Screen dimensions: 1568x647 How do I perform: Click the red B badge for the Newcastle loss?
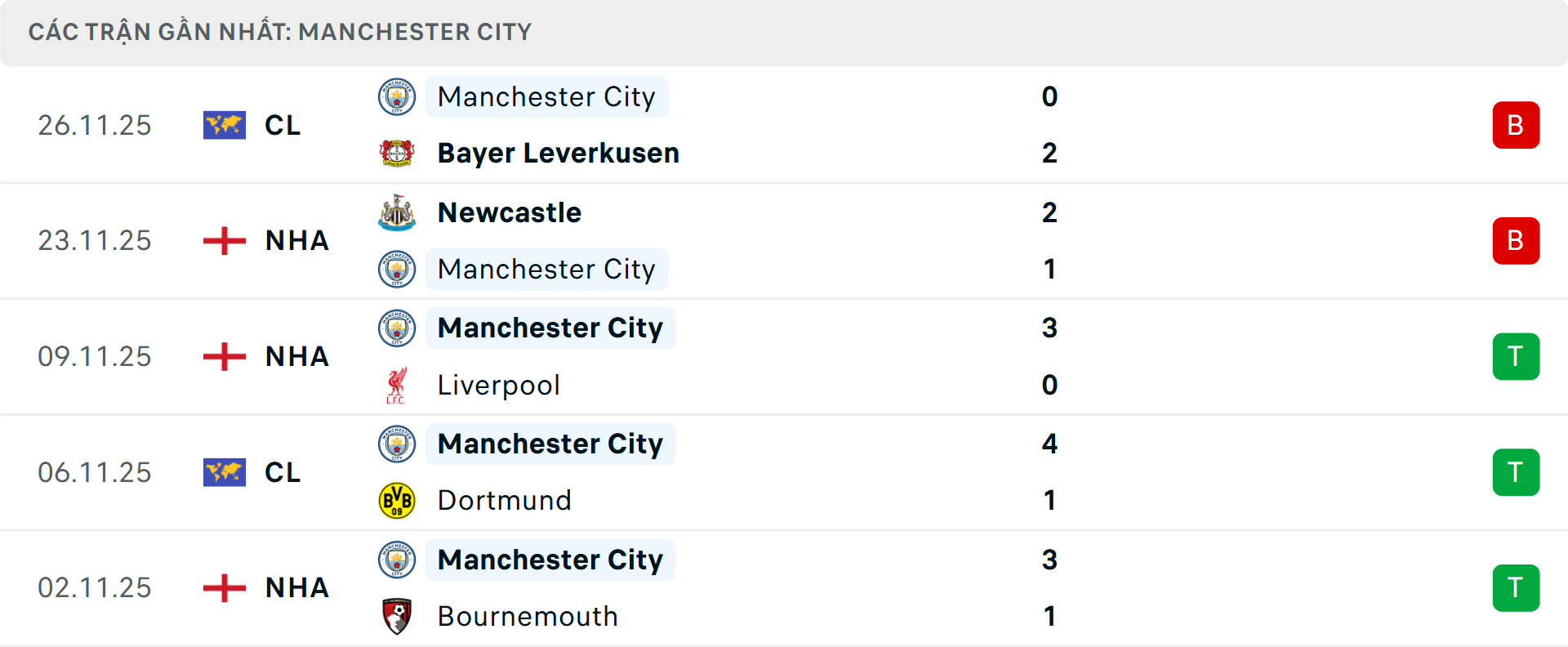[1517, 241]
